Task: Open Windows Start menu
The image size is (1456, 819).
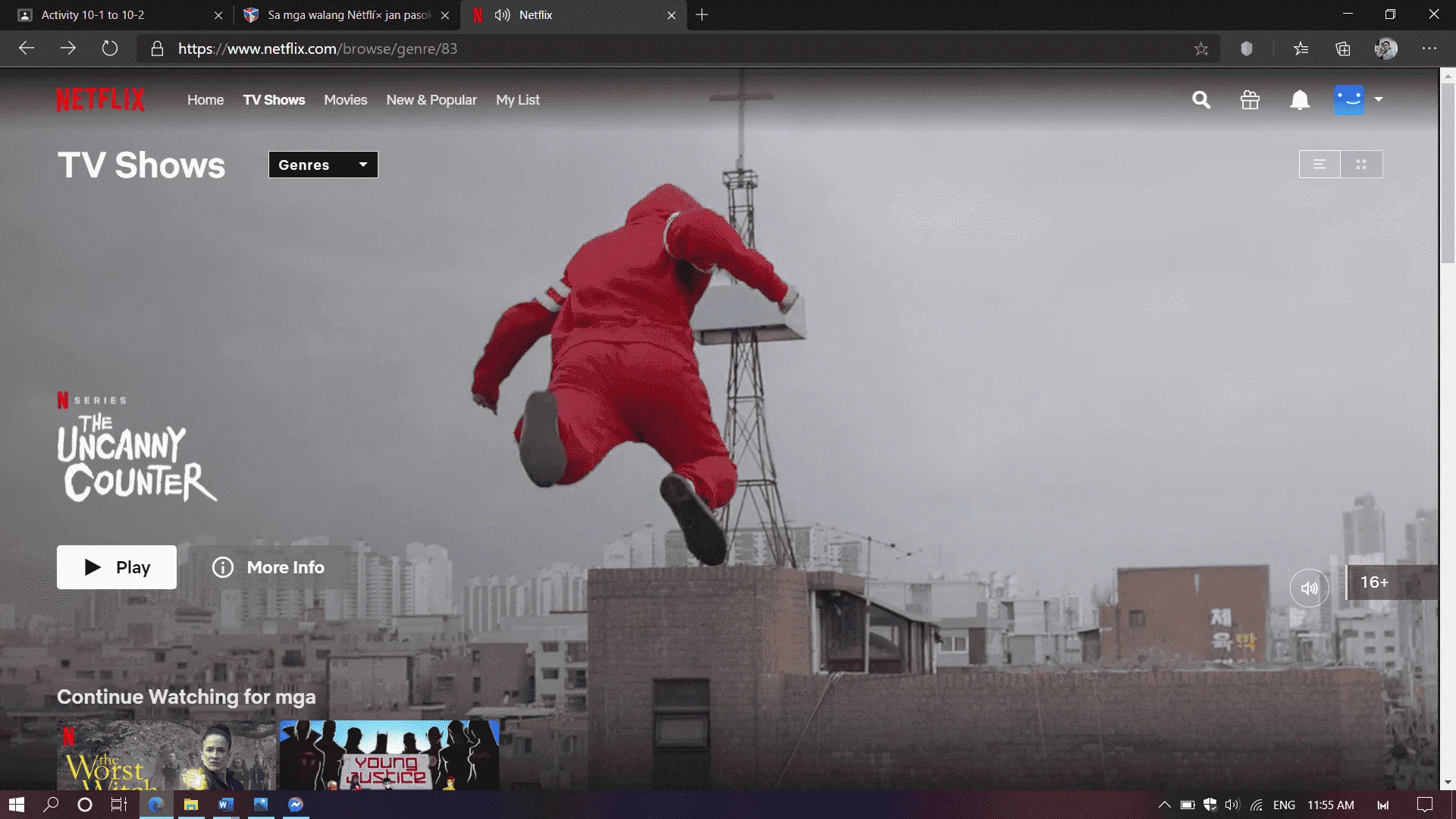Action: [x=17, y=805]
